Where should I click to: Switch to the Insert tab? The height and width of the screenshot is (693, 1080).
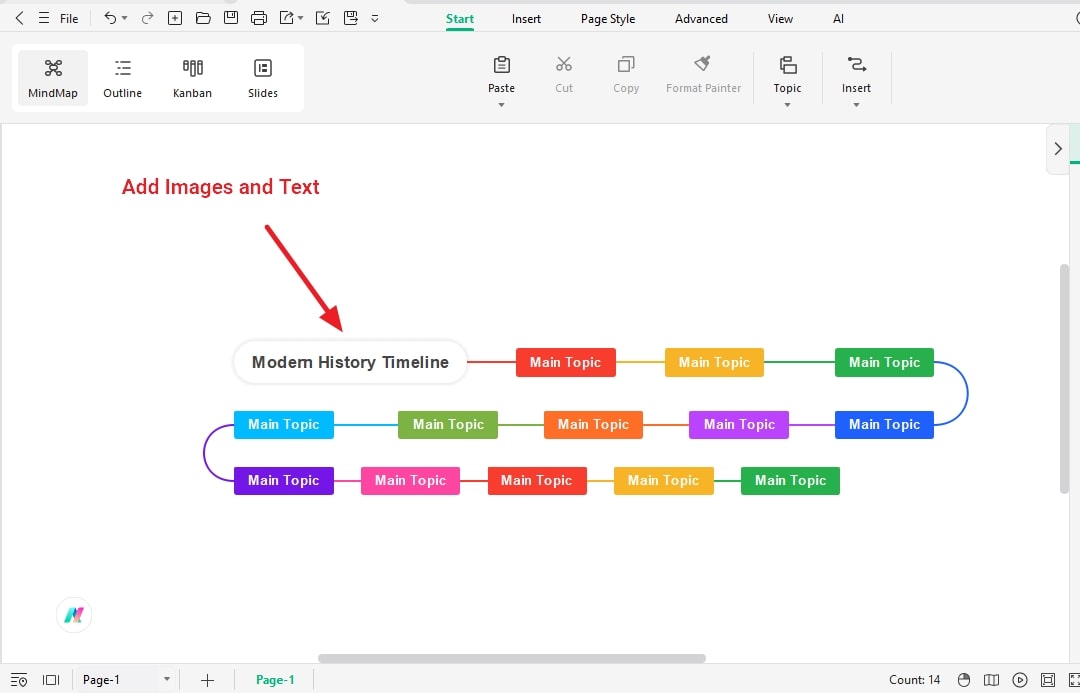[526, 19]
